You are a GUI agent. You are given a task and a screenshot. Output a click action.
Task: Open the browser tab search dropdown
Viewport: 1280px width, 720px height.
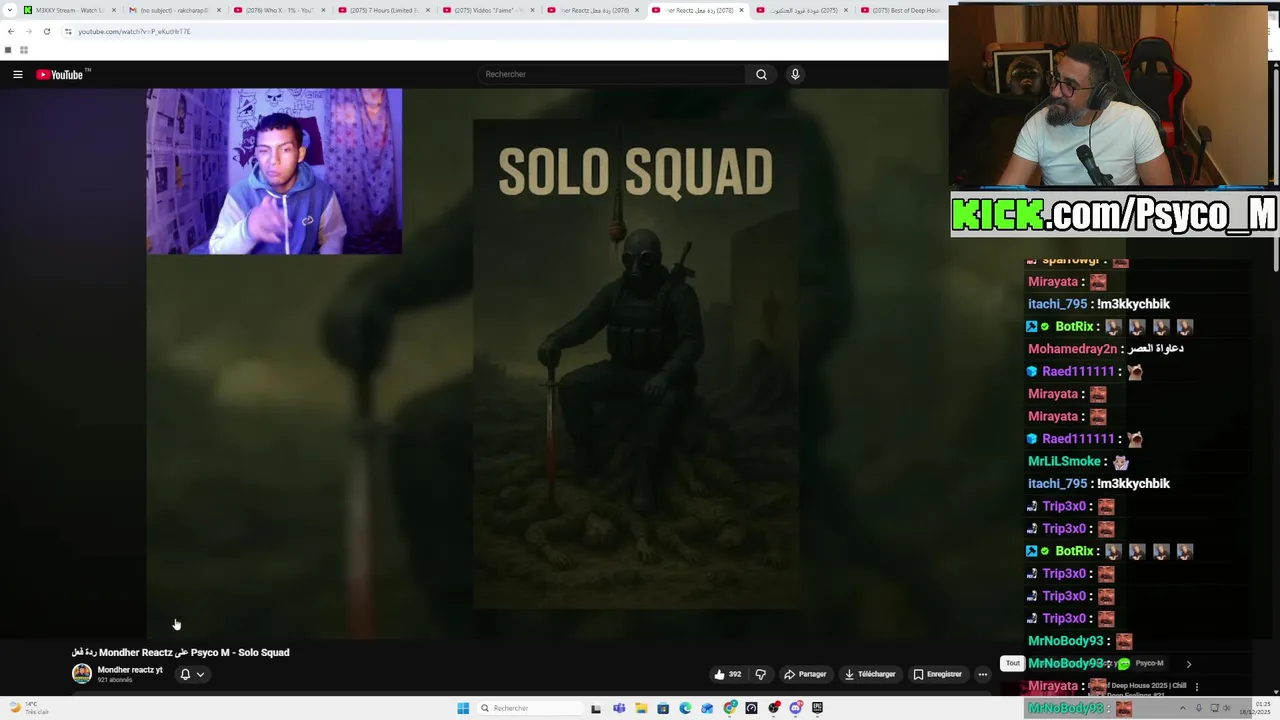click(x=8, y=10)
